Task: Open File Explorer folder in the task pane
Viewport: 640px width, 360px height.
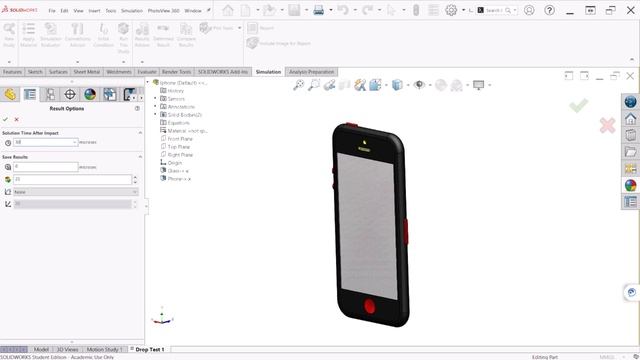Action: (x=630, y=152)
